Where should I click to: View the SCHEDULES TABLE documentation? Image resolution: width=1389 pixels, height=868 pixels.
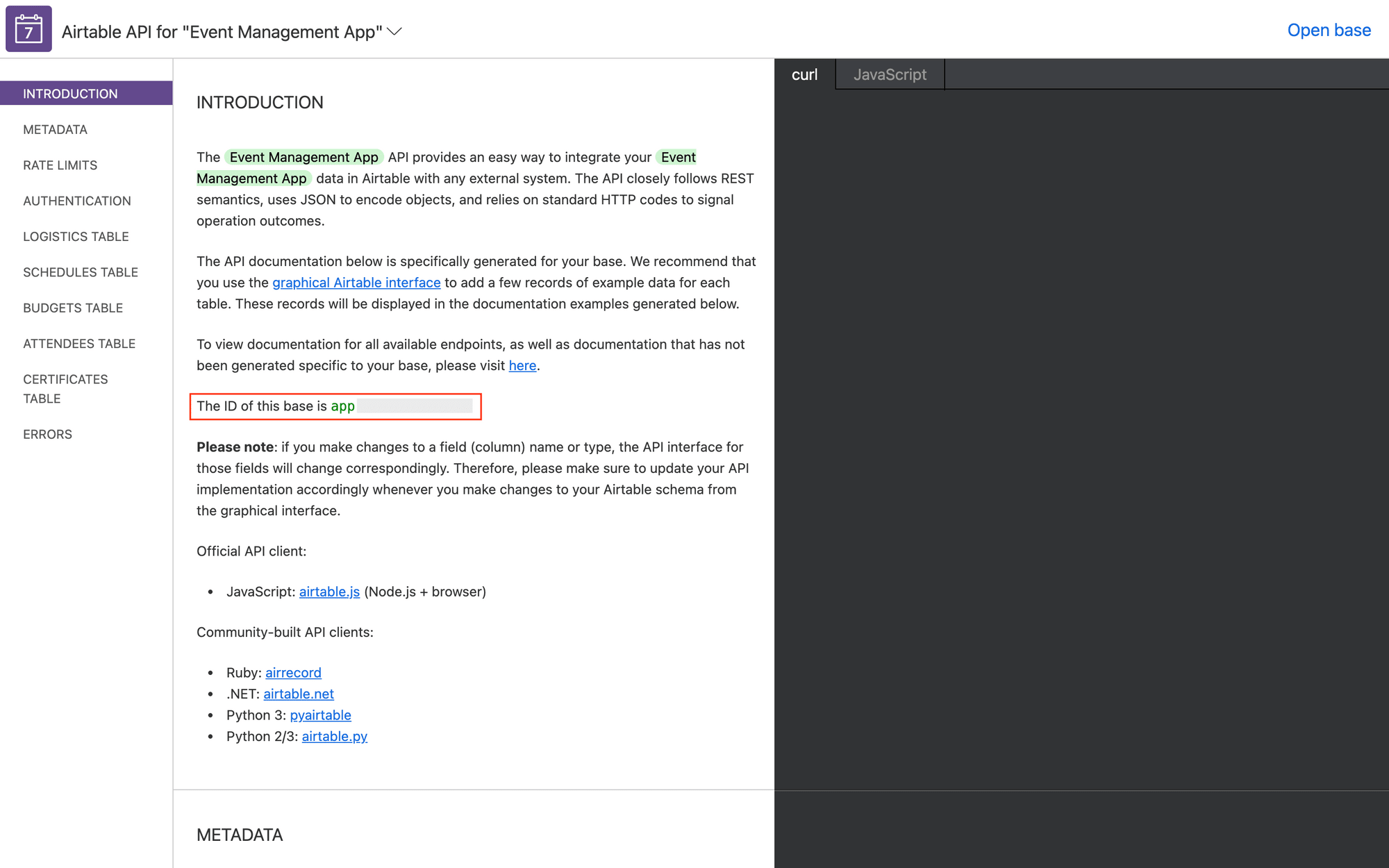[81, 272]
